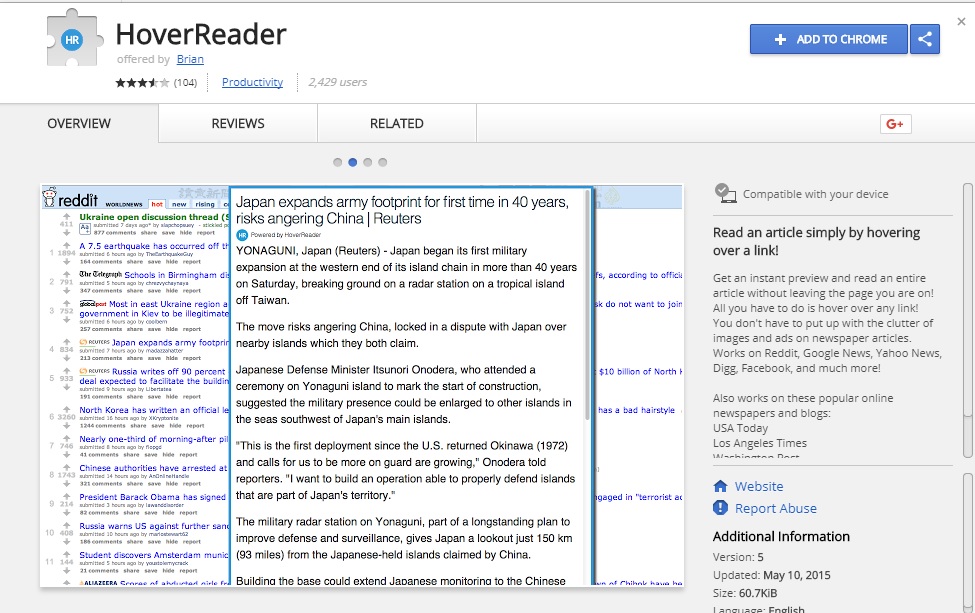
Task: Click the 'Size: 60.7KiB' text
Action: pyautogui.click(x=745, y=593)
